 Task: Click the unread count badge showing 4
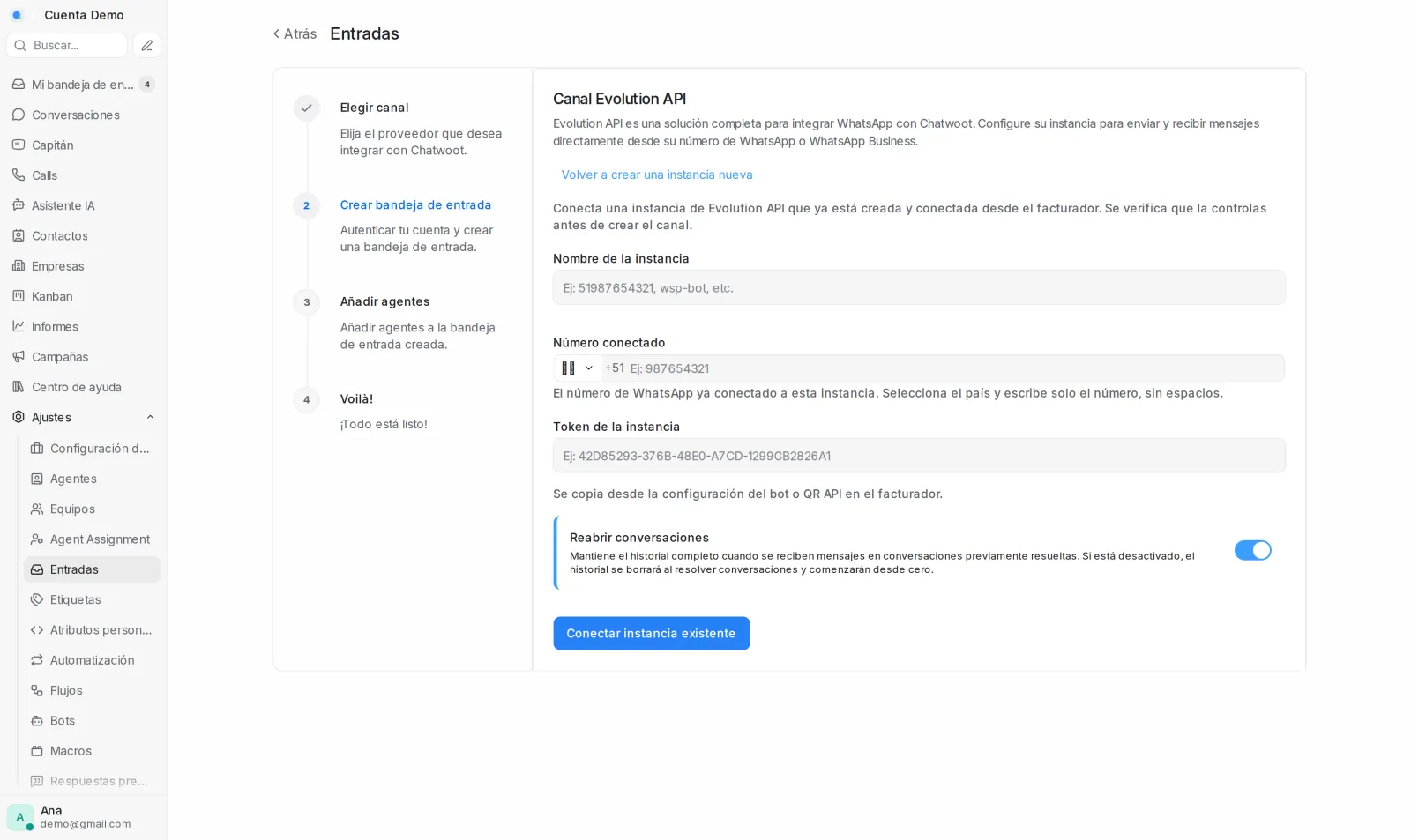[x=147, y=85]
